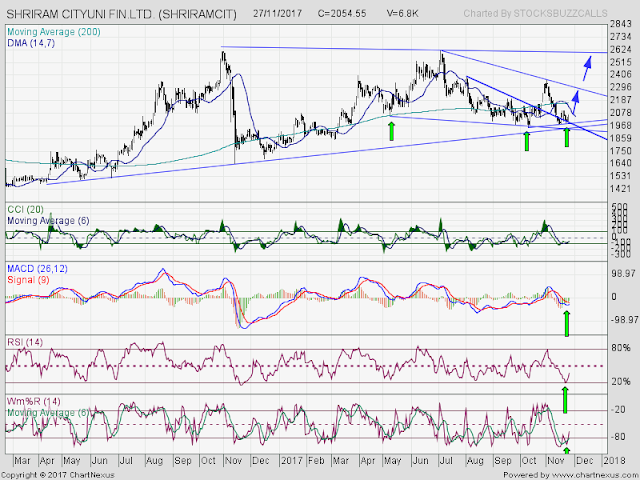Image resolution: width=640 pixels, height=480 pixels.
Task: Click the 0 label on the MACD axis
Action: (x=614, y=297)
